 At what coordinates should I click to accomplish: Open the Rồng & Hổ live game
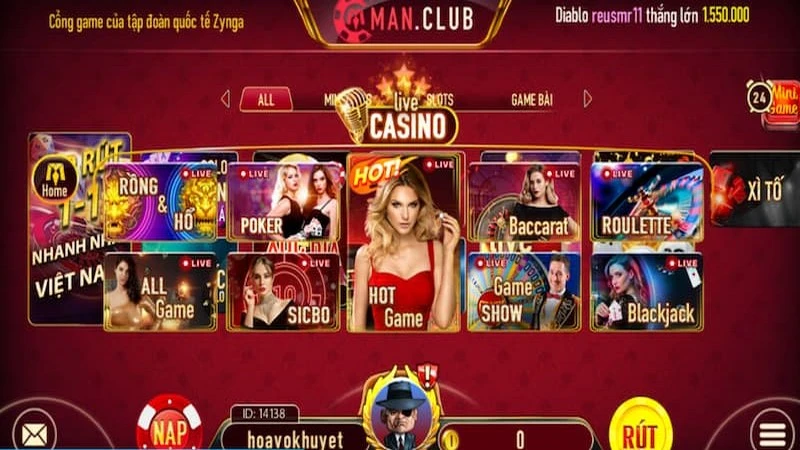click(161, 202)
